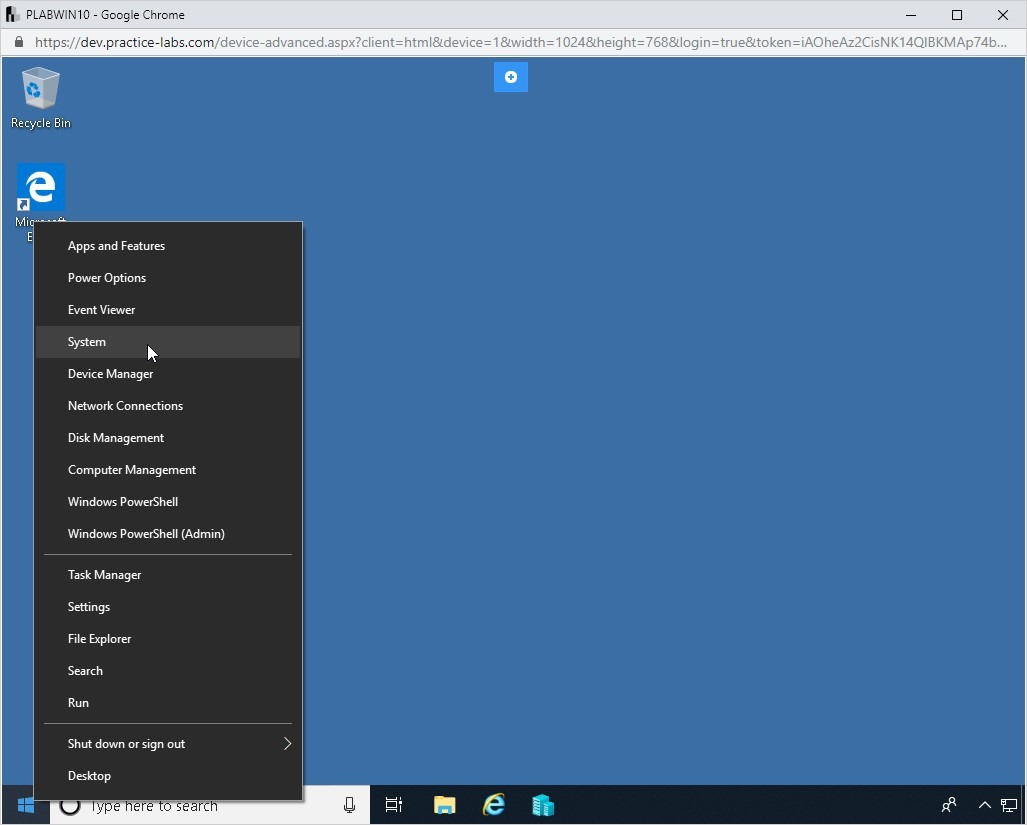
Task: Open Device Manager
Action: tap(168, 375)
